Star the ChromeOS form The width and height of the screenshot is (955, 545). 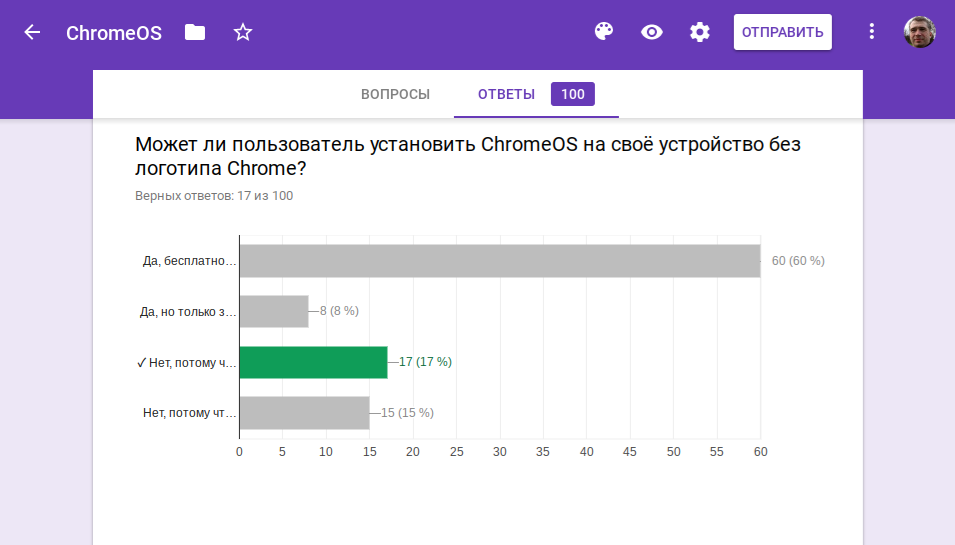(x=243, y=32)
